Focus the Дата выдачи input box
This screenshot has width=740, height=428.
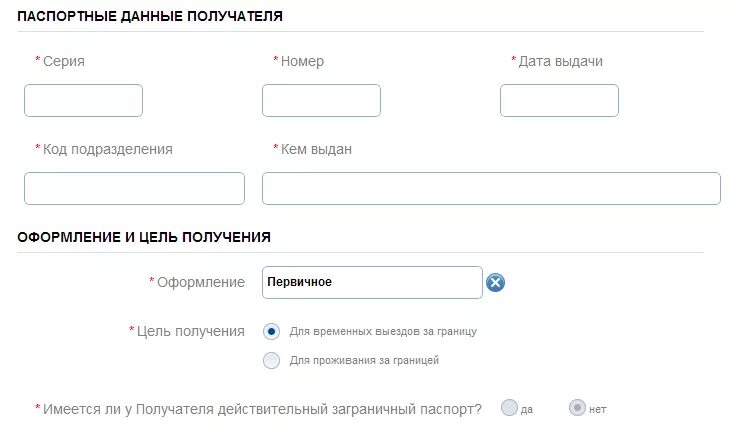click(x=559, y=101)
